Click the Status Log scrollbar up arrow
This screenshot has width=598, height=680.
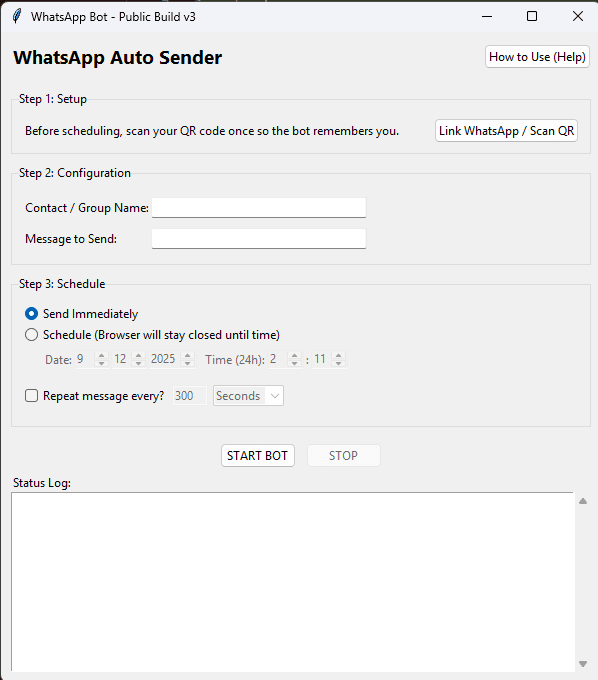coord(583,501)
